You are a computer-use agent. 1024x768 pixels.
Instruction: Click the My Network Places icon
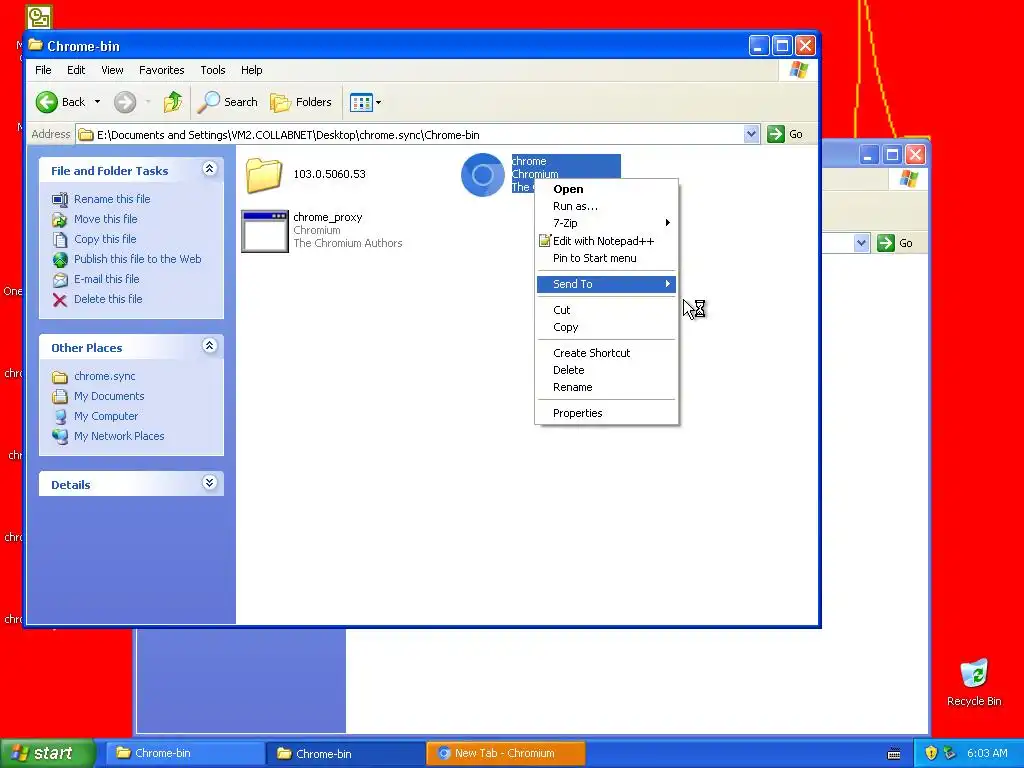click(x=59, y=436)
